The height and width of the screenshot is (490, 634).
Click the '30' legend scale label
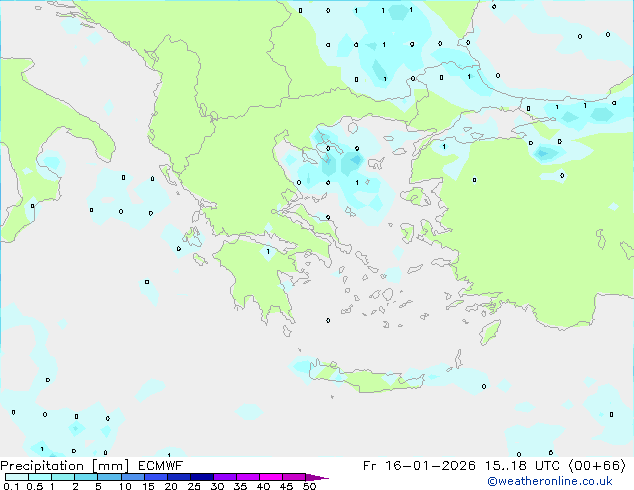(217, 486)
